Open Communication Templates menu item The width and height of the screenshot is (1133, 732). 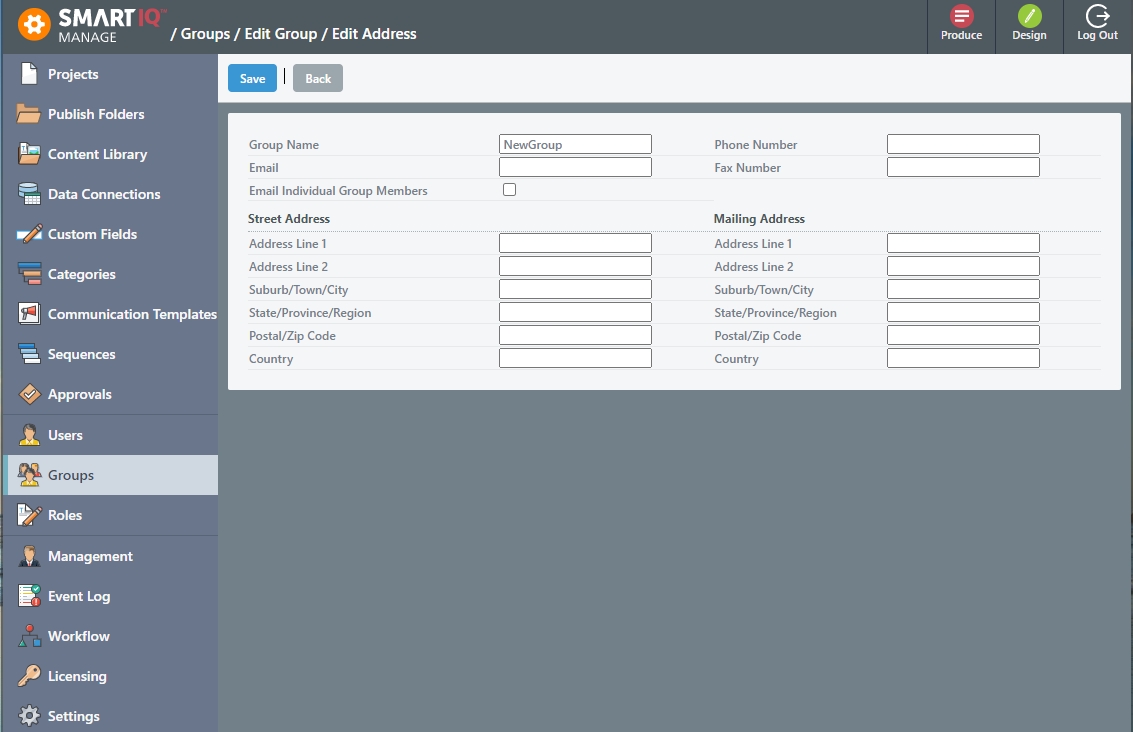click(110, 314)
